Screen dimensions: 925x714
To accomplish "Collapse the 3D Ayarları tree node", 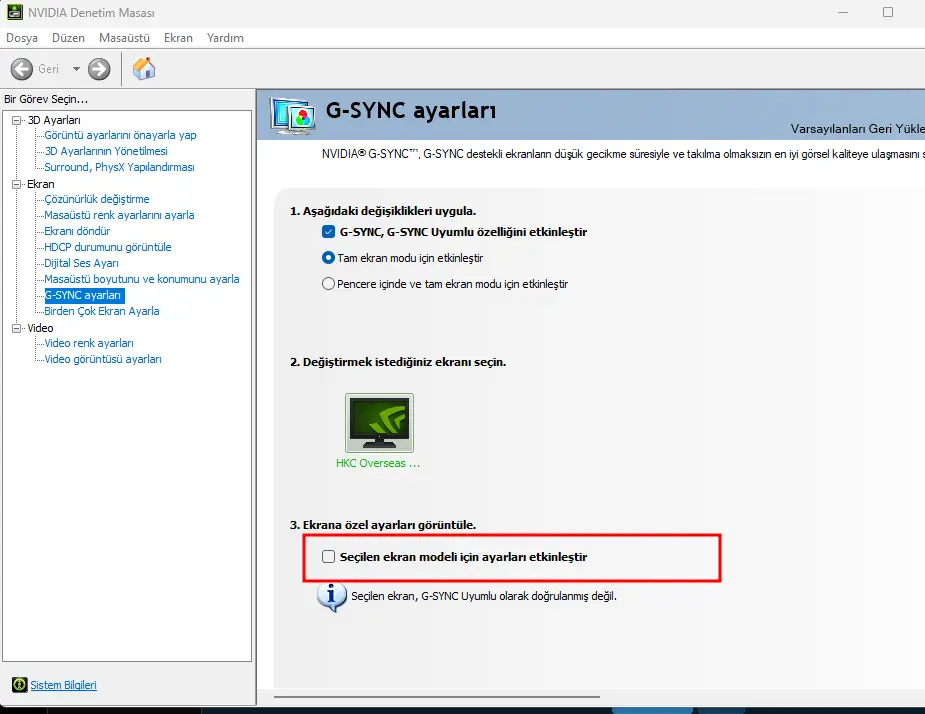I will tap(17, 120).
